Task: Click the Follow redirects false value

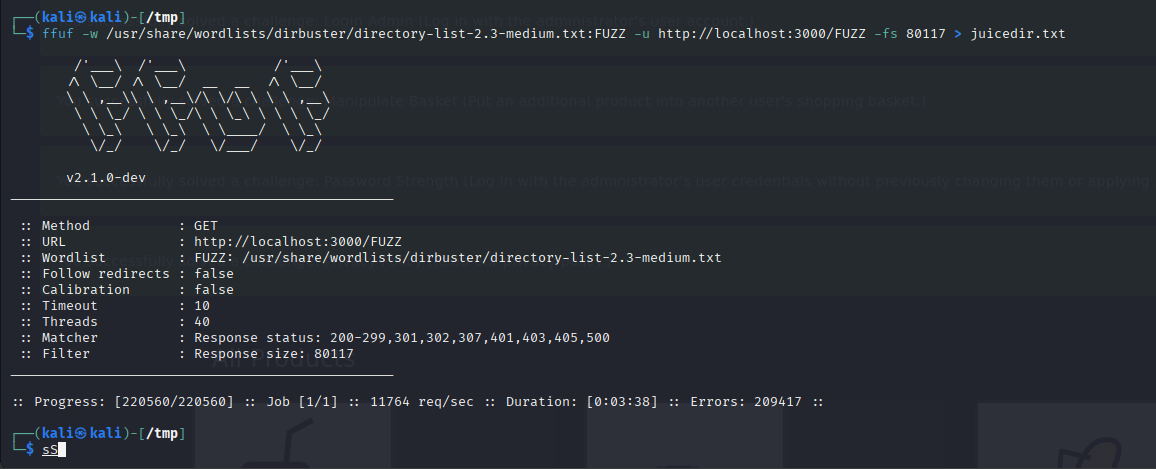Action: pyautogui.click(x=214, y=274)
